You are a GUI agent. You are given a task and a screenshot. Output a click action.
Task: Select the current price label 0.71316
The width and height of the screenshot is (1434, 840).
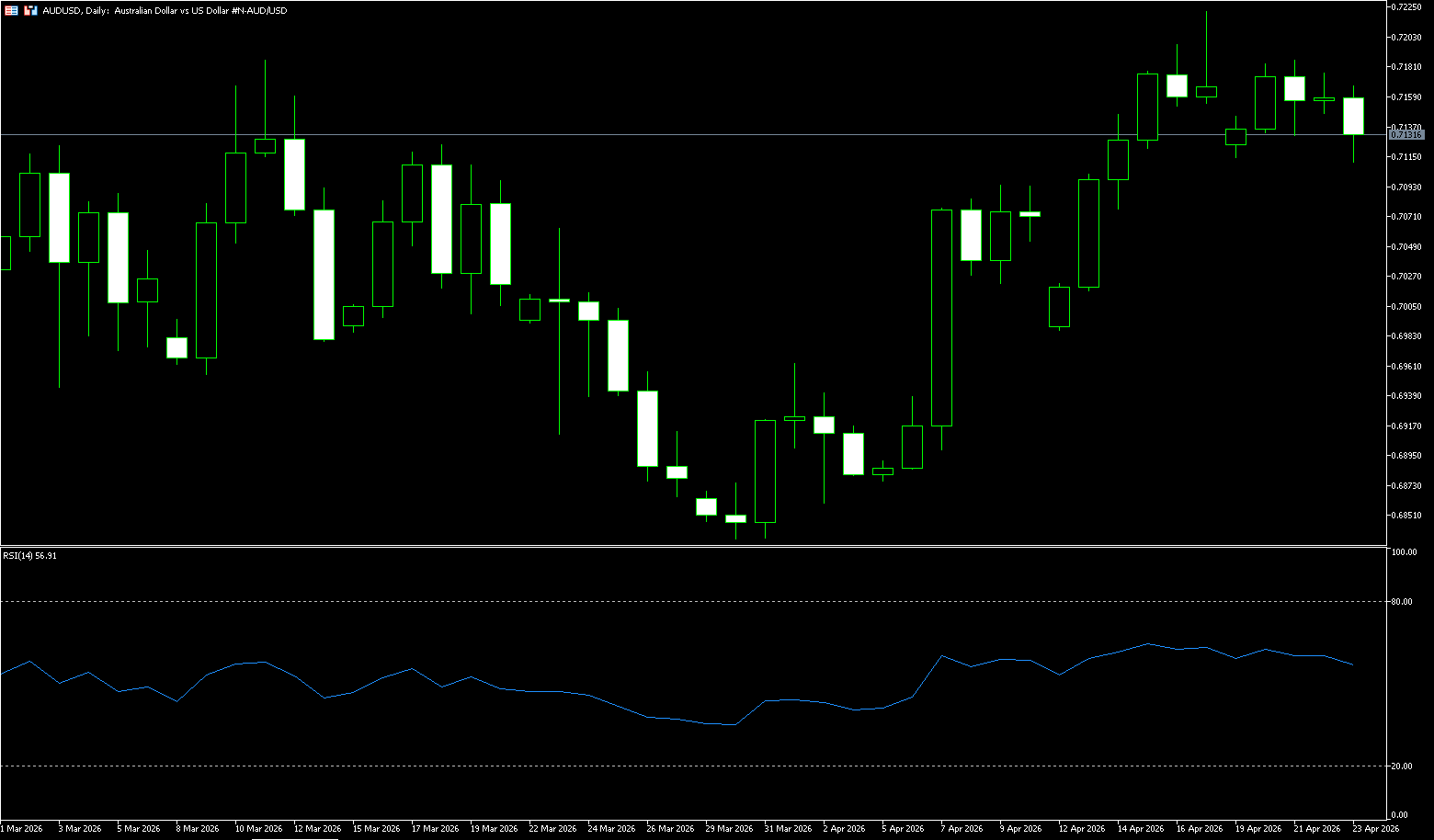point(1406,135)
